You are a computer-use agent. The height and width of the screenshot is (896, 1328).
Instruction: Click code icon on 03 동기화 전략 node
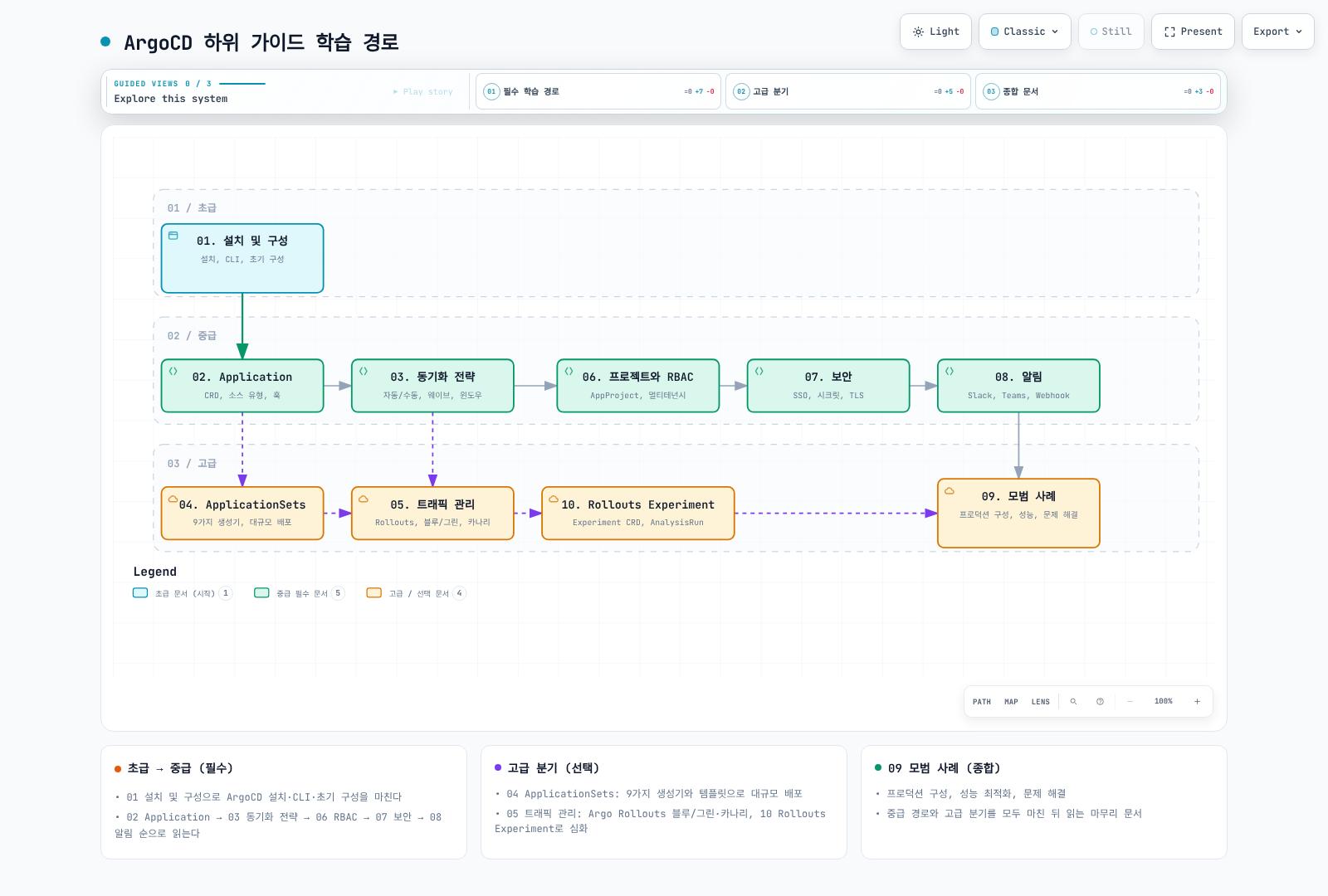pos(364,371)
